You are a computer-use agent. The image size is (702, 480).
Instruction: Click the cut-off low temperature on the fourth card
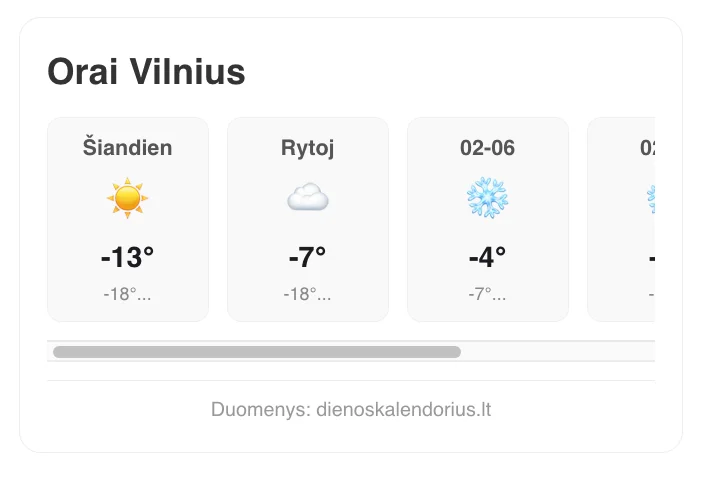click(651, 295)
